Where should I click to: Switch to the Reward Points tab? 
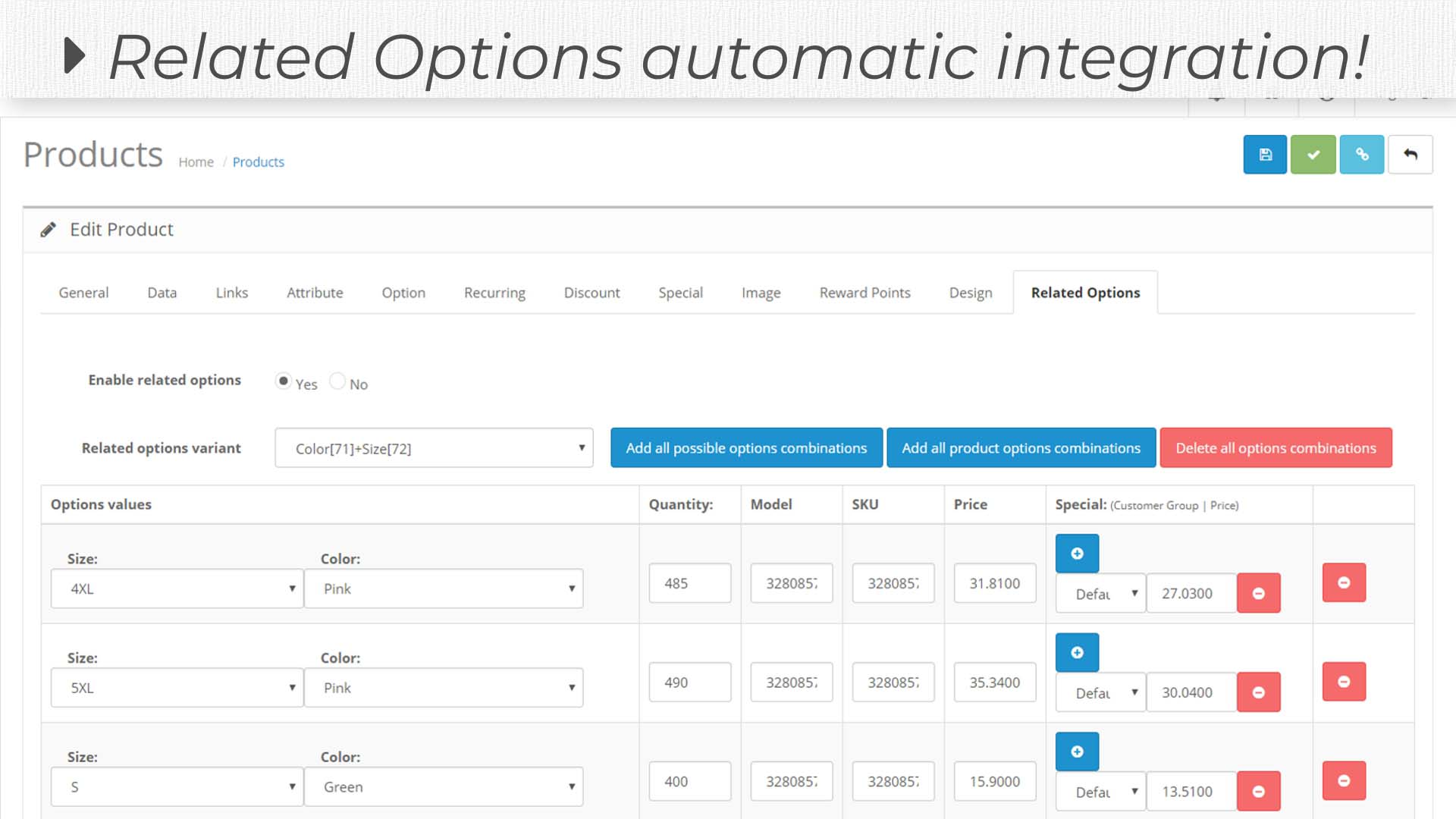[x=864, y=293]
